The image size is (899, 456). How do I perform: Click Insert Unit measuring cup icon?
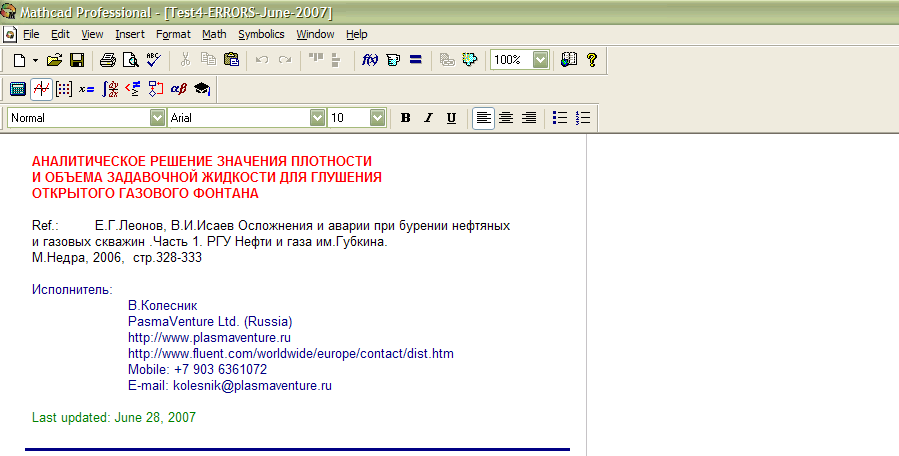pos(393,60)
